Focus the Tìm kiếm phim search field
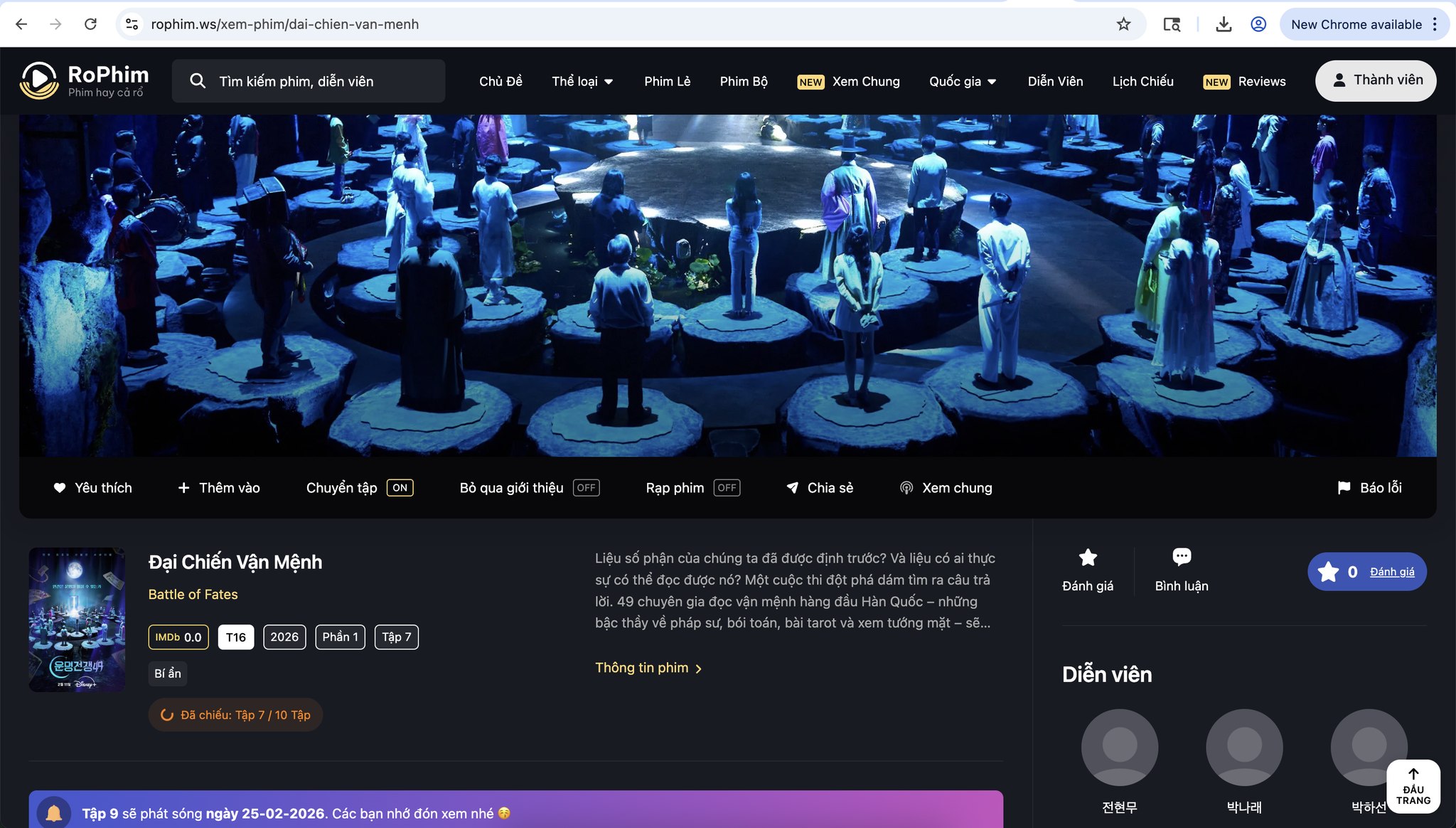This screenshot has height=828, width=1456. [309, 81]
